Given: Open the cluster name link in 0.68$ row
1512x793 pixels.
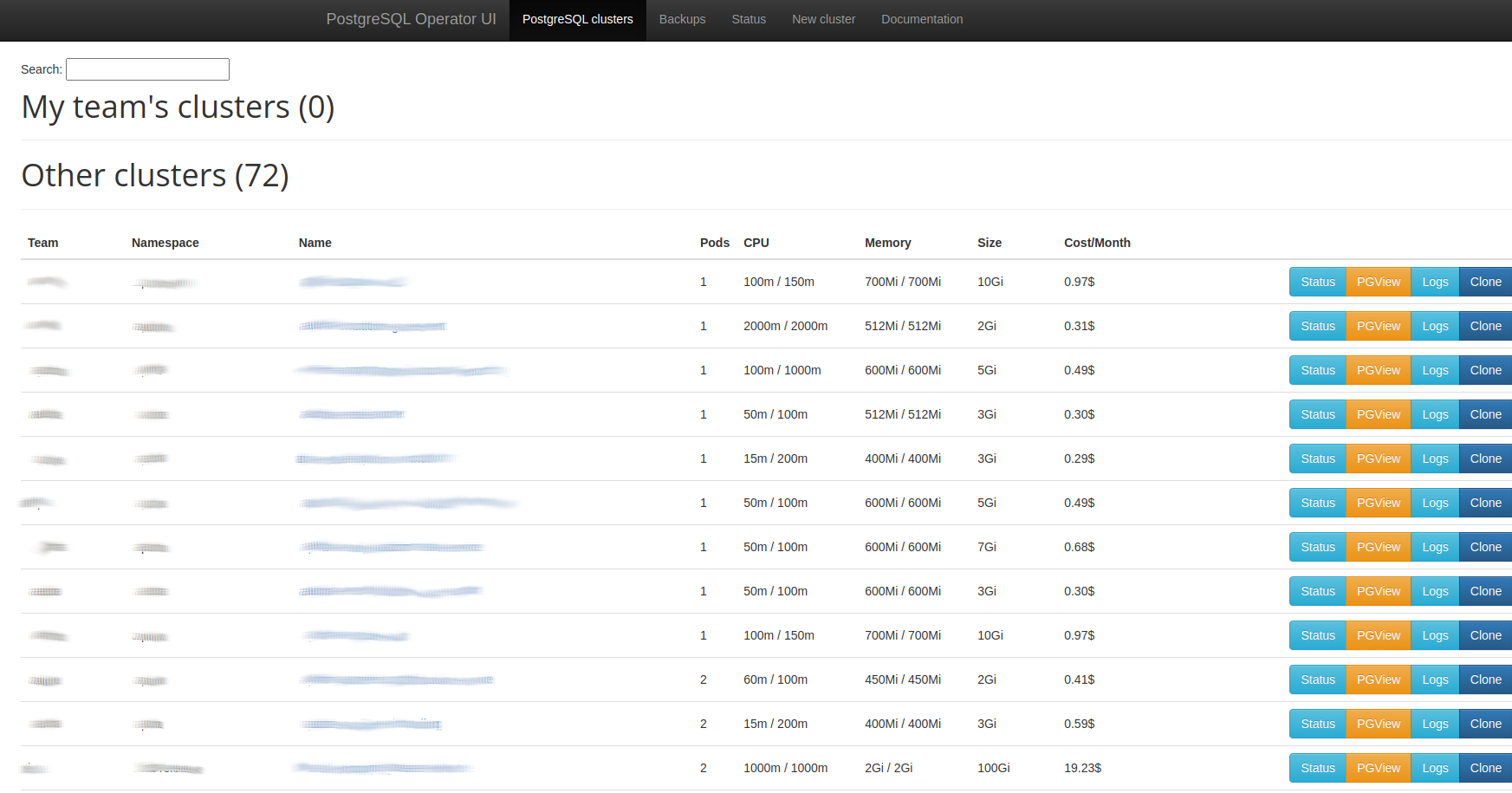Looking at the screenshot, I should 392,547.
